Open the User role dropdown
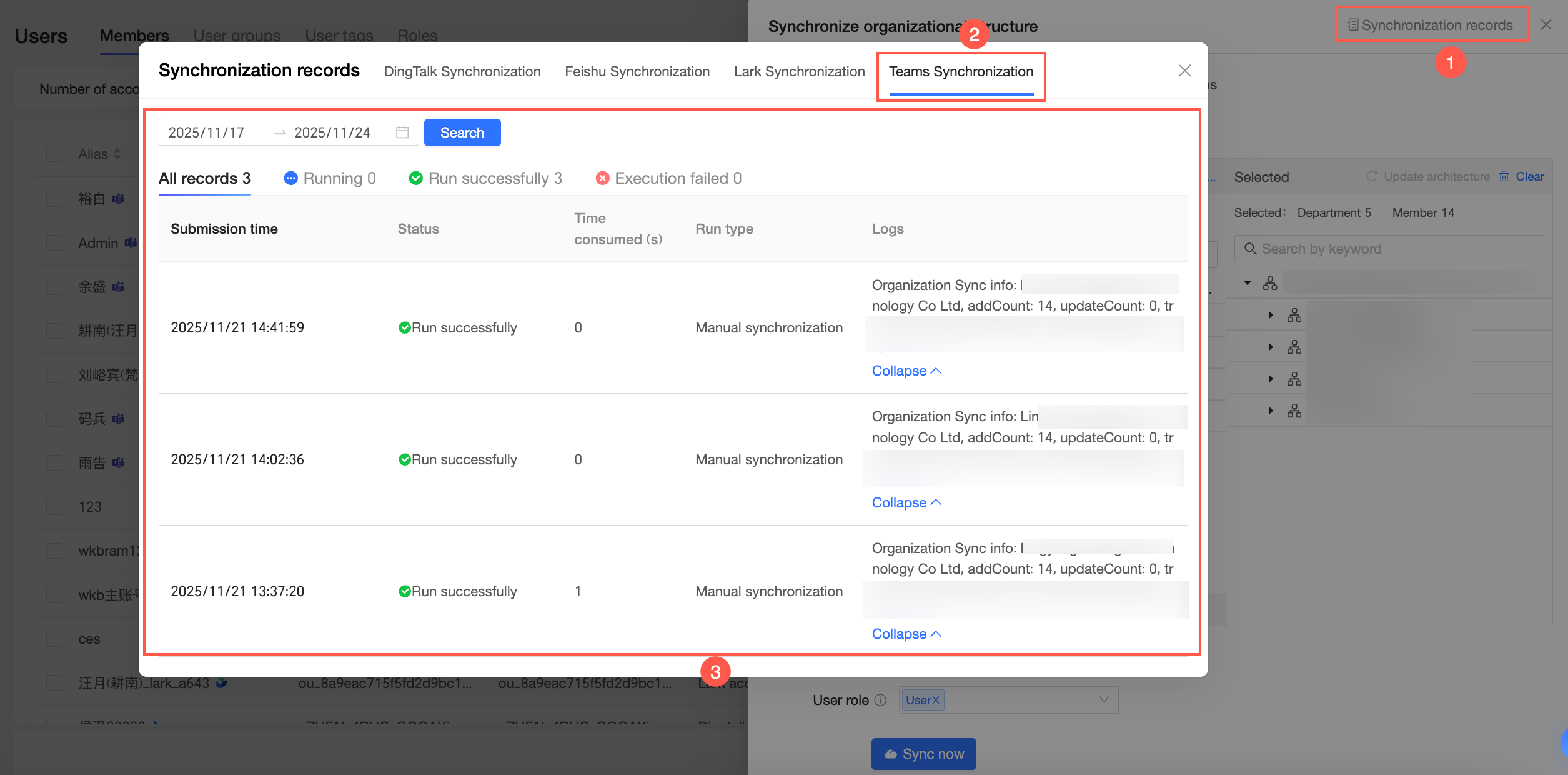This screenshot has width=1568, height=775. coord(1104,700)
